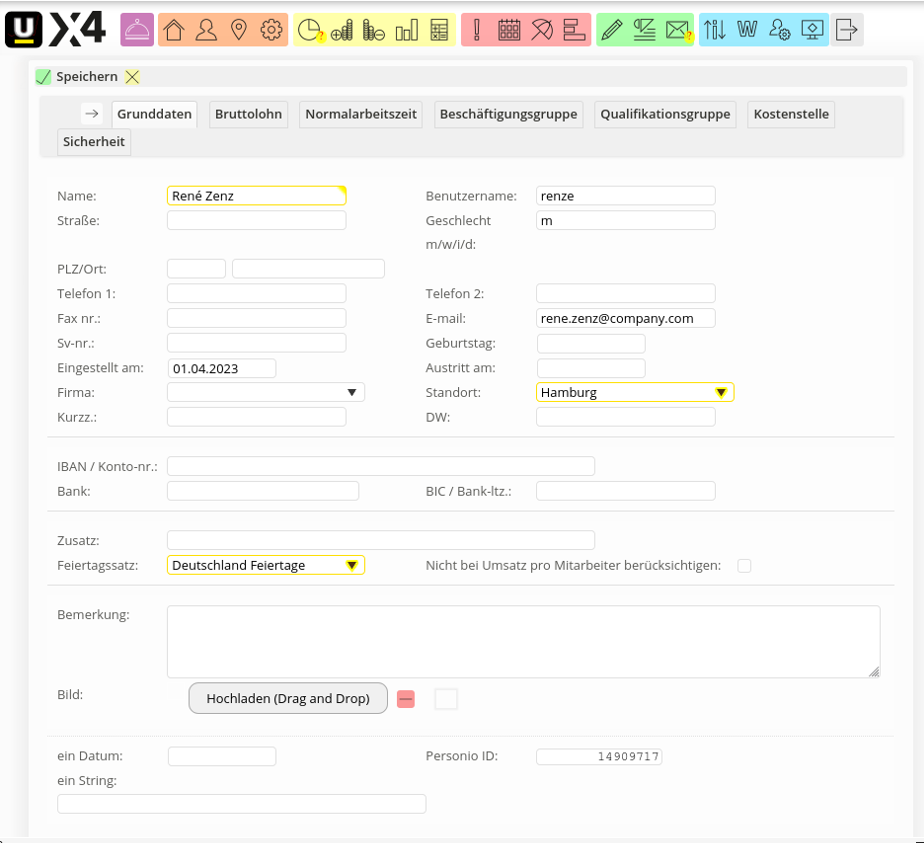
Task: Click Hochladen (Drag and Drop) button
Action: click(x=288, y=699)
